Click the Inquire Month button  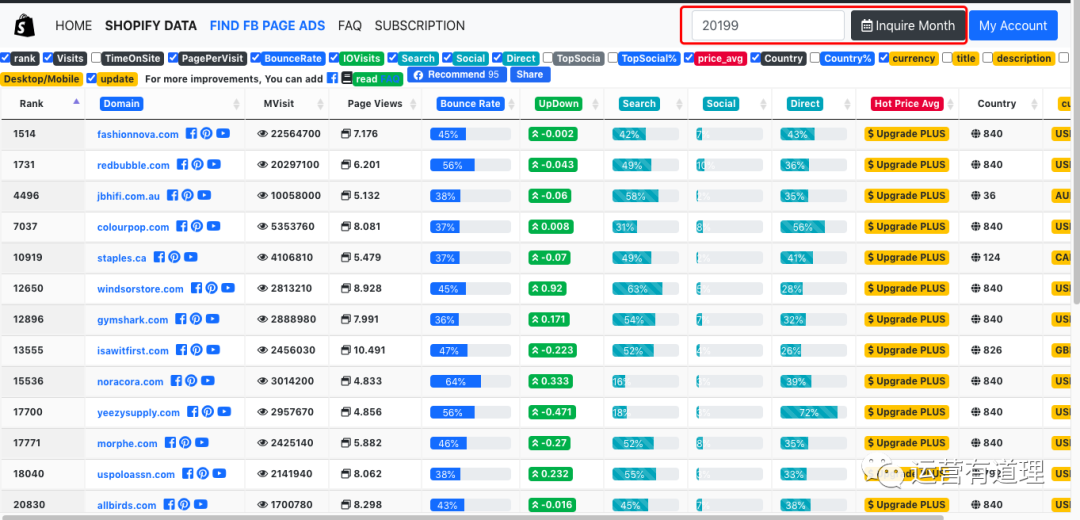tap(908, 26)
